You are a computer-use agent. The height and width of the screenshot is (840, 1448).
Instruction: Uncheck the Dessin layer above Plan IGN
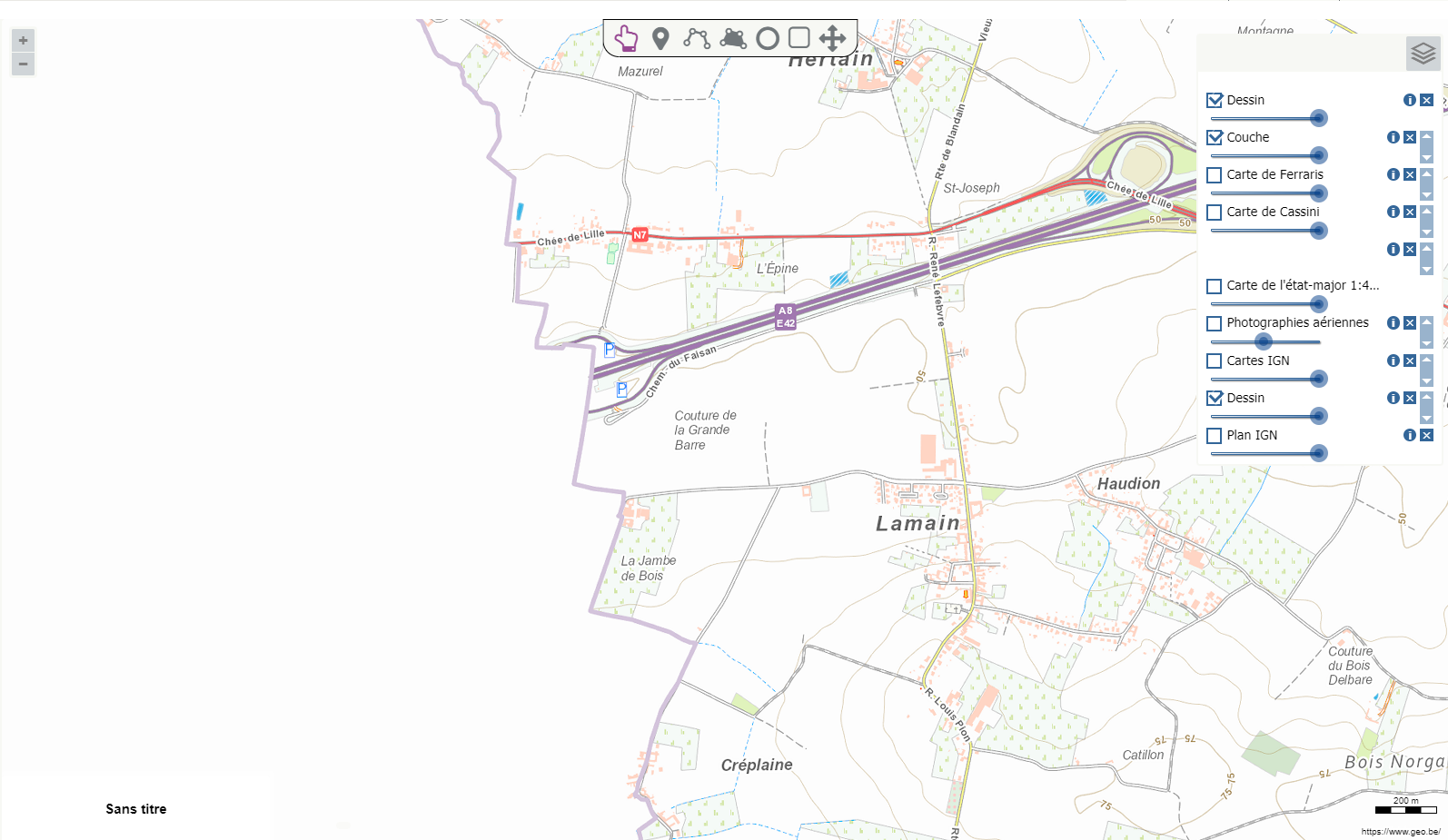(x=1215, y=398)
